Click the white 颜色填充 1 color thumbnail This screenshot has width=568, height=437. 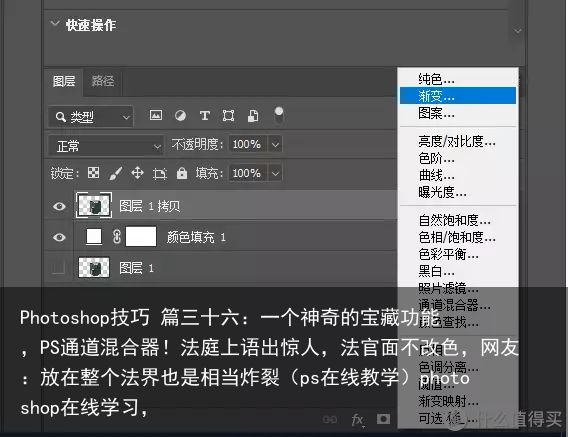pyautogui.click(x=94, y=237)
